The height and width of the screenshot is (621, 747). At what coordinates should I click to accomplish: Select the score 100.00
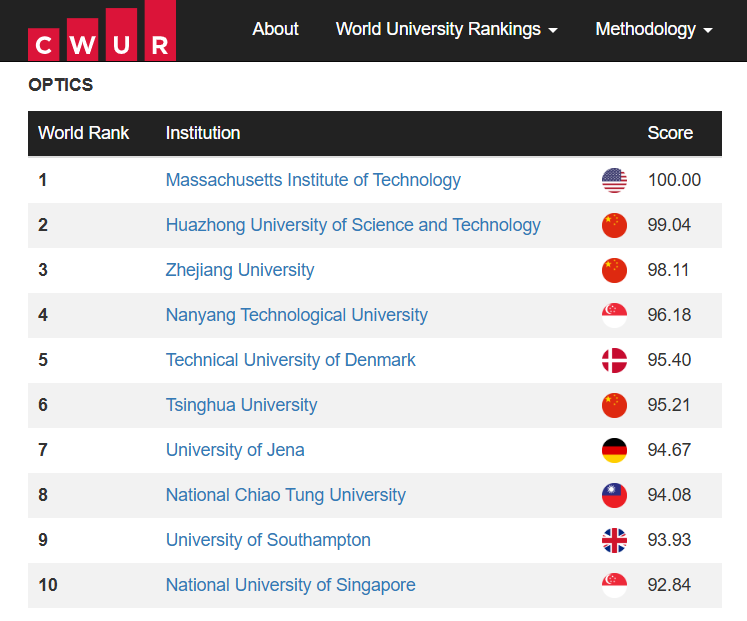pyautogui.click(x=674, y=180)
